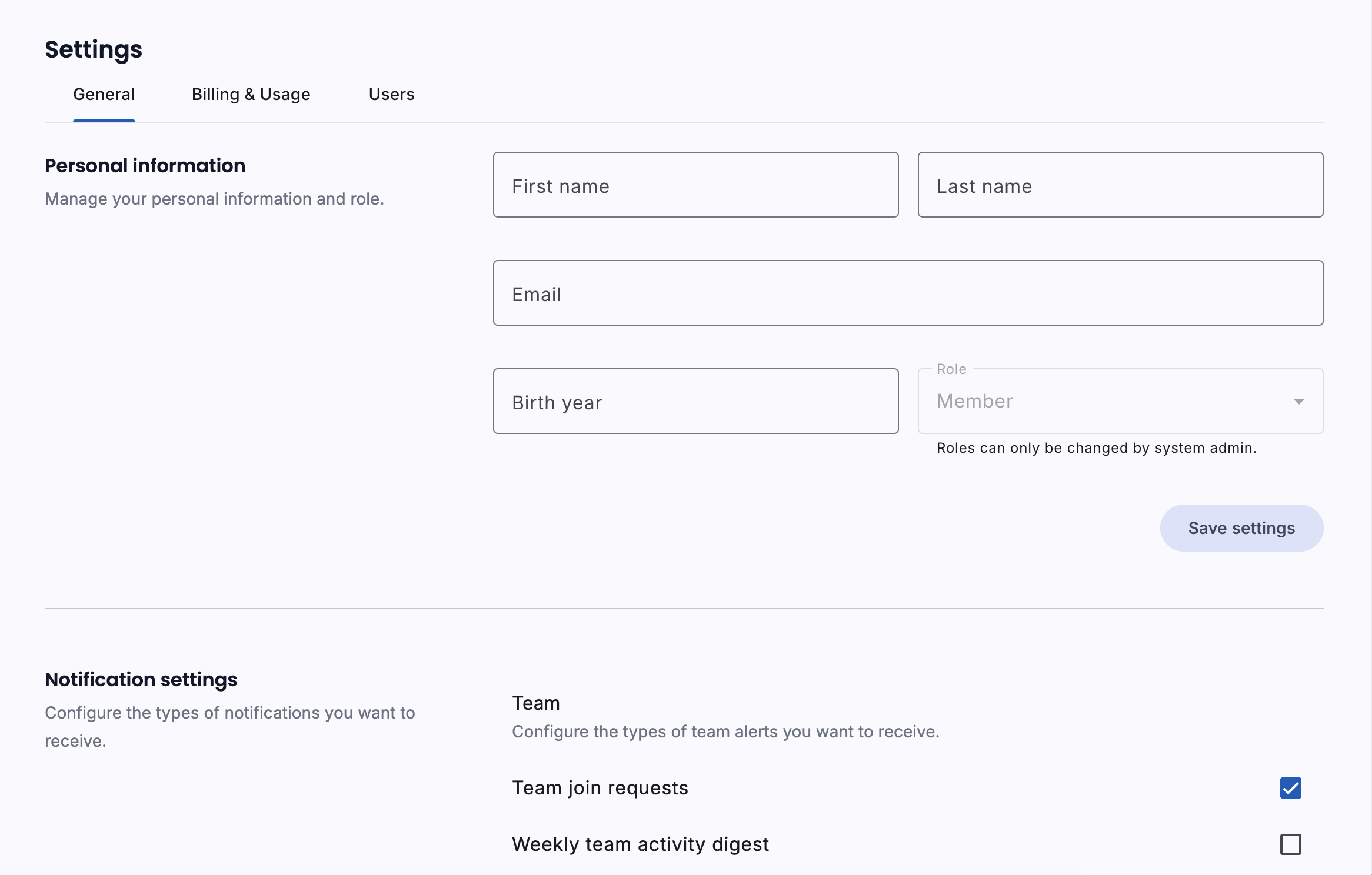
Task: Select the Birth year input box
Action: 695,402
